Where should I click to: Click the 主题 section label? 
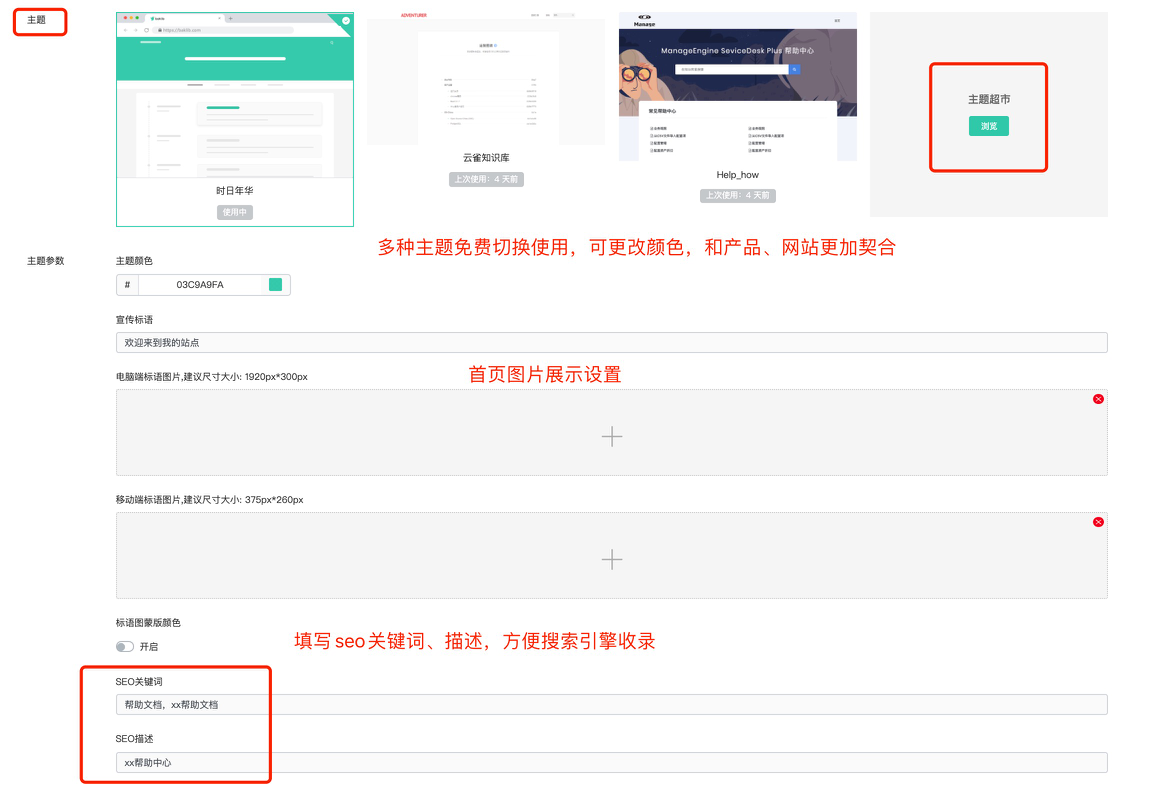[x=36, y=20]
